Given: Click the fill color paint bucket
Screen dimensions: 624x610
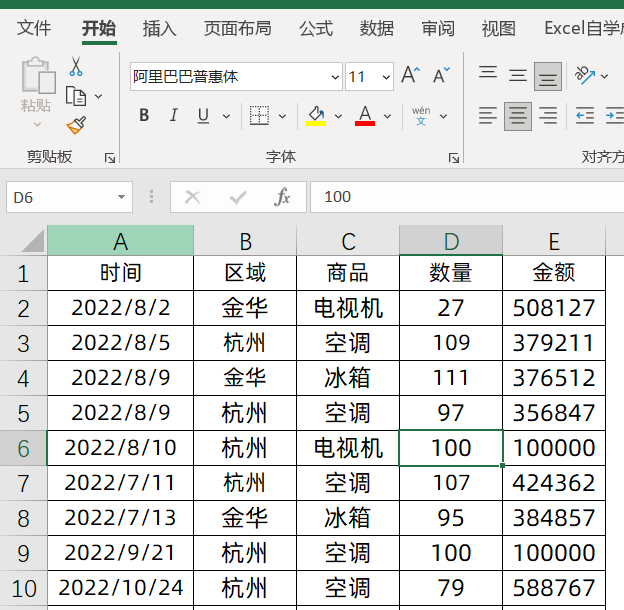Looking at the screenshot, I should coord(316,116).
